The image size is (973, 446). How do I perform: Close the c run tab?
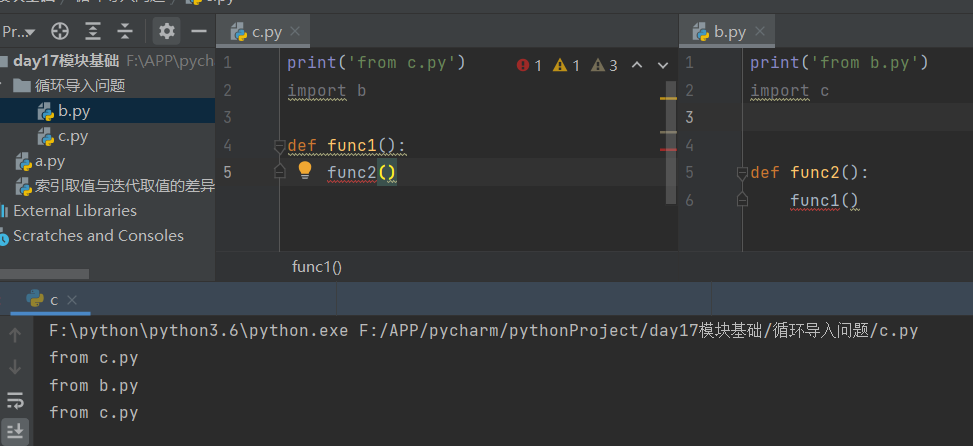click(72, 300)
